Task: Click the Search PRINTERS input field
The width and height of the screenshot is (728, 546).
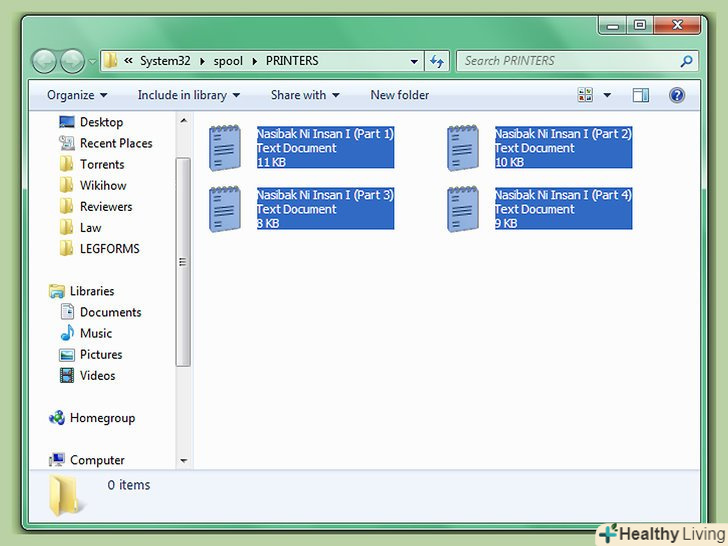Action: 565,61
